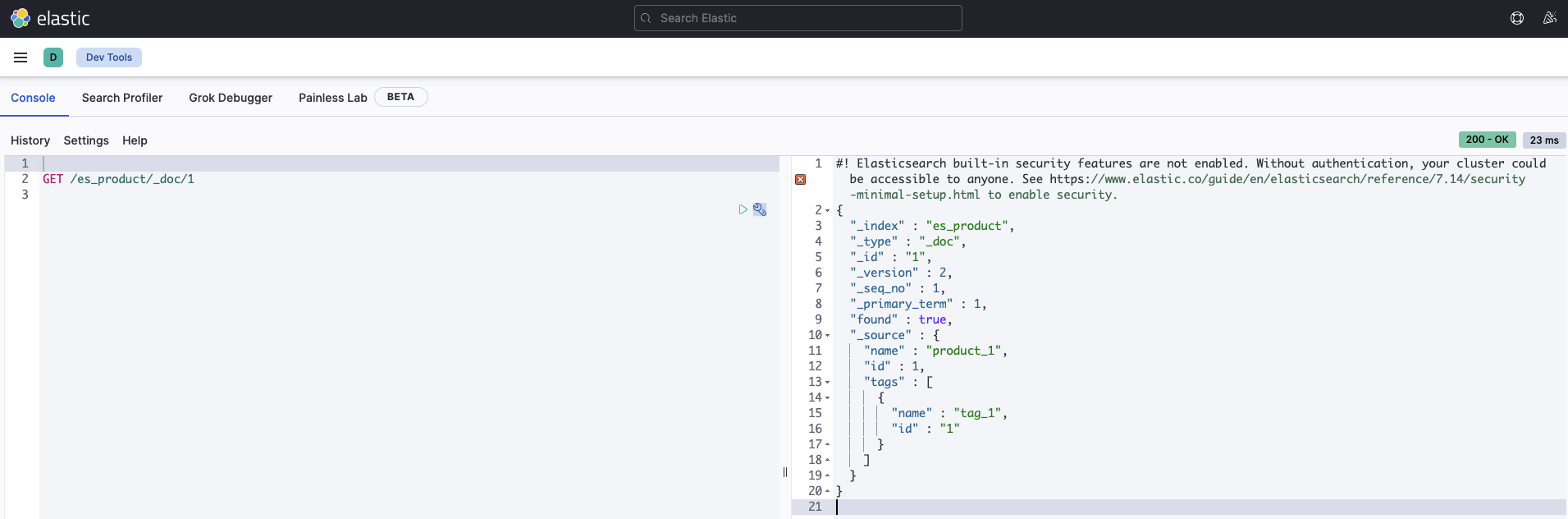Viewport: 1568px width, 519px height.
Task: Click the Dev Tools breadcrumb
Action: (x=109, y=57)
